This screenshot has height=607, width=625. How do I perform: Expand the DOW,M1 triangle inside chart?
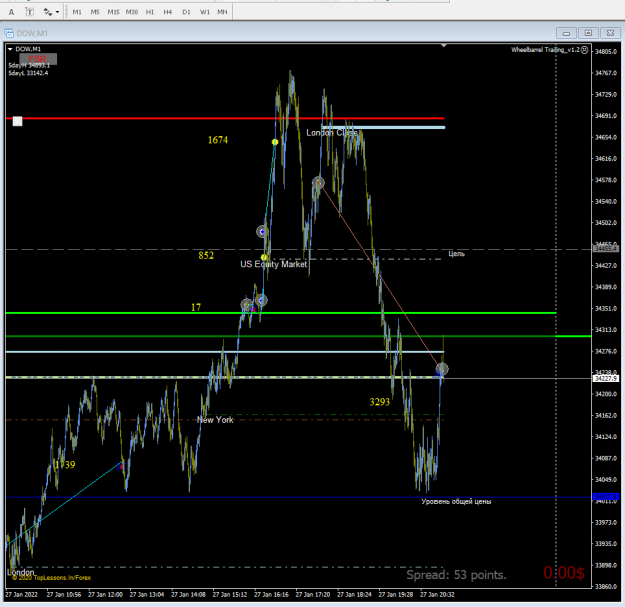tap(10, 49)
